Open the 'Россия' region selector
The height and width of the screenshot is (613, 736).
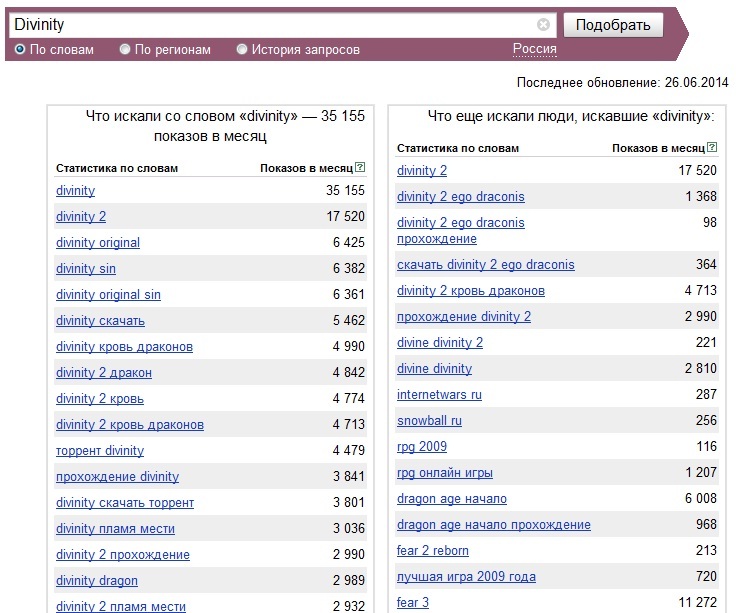pos(535,49)
